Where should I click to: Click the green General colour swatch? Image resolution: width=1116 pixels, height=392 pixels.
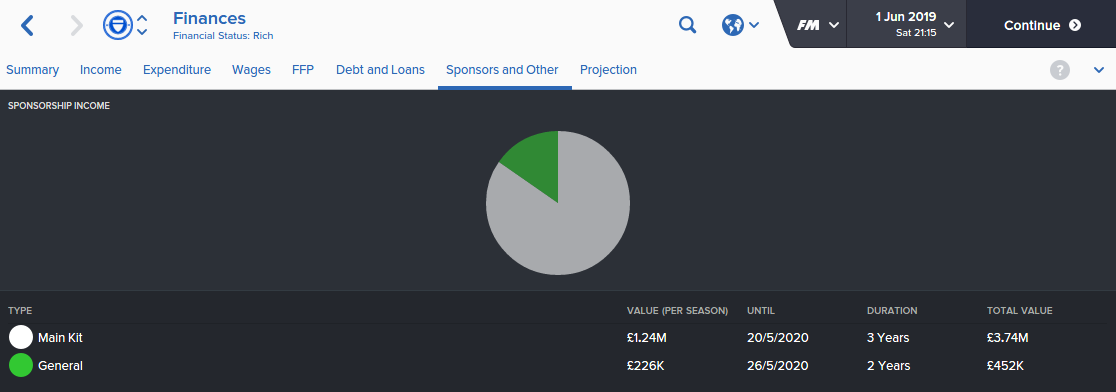pyautogui.click(x=21, y=366)
